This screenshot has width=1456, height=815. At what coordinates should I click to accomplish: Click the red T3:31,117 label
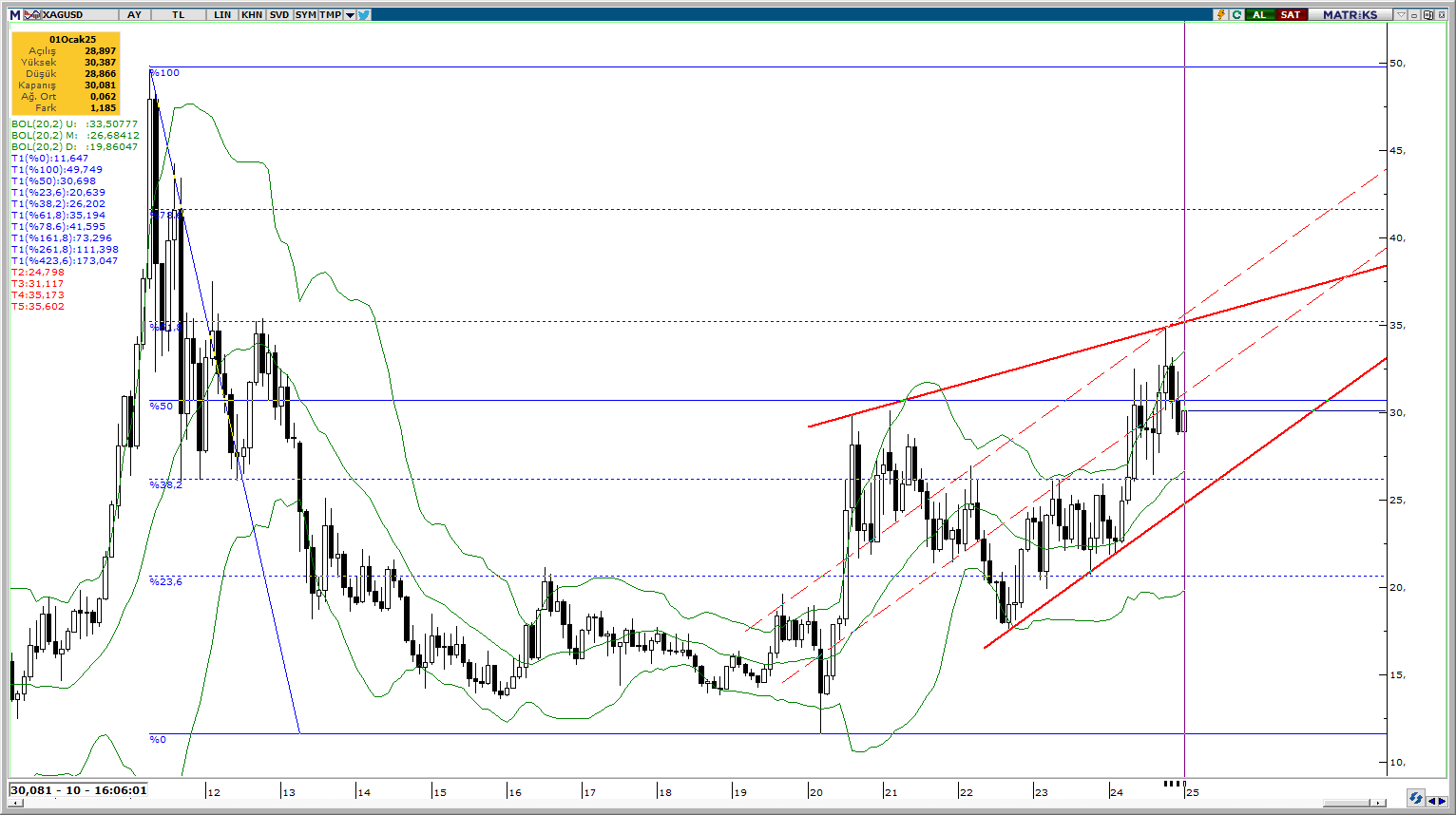[x=38, y=284]
